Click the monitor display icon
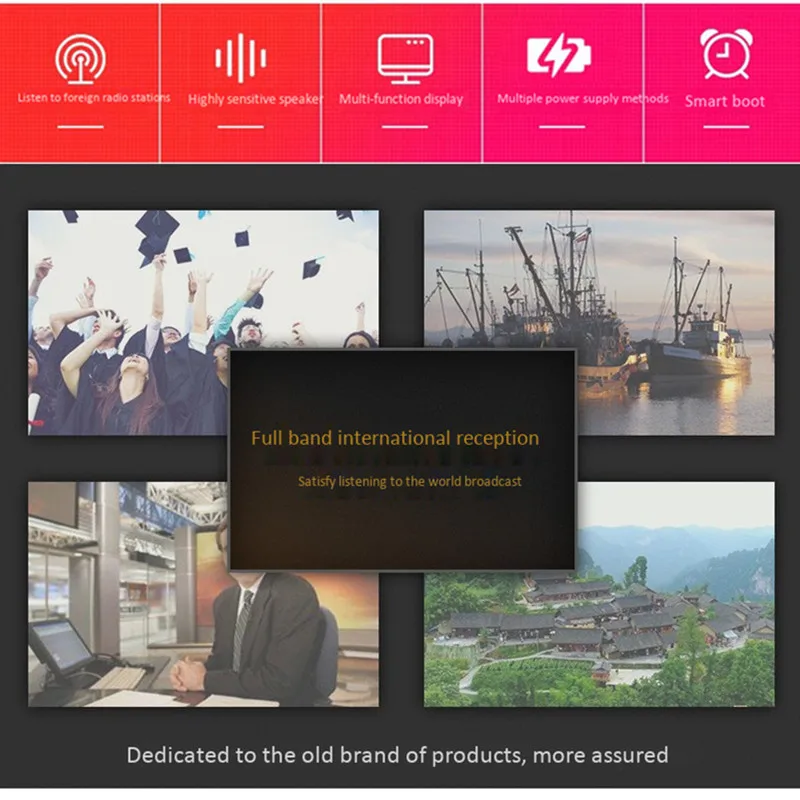Screen dimensions: 800x800 pos(406,59)
